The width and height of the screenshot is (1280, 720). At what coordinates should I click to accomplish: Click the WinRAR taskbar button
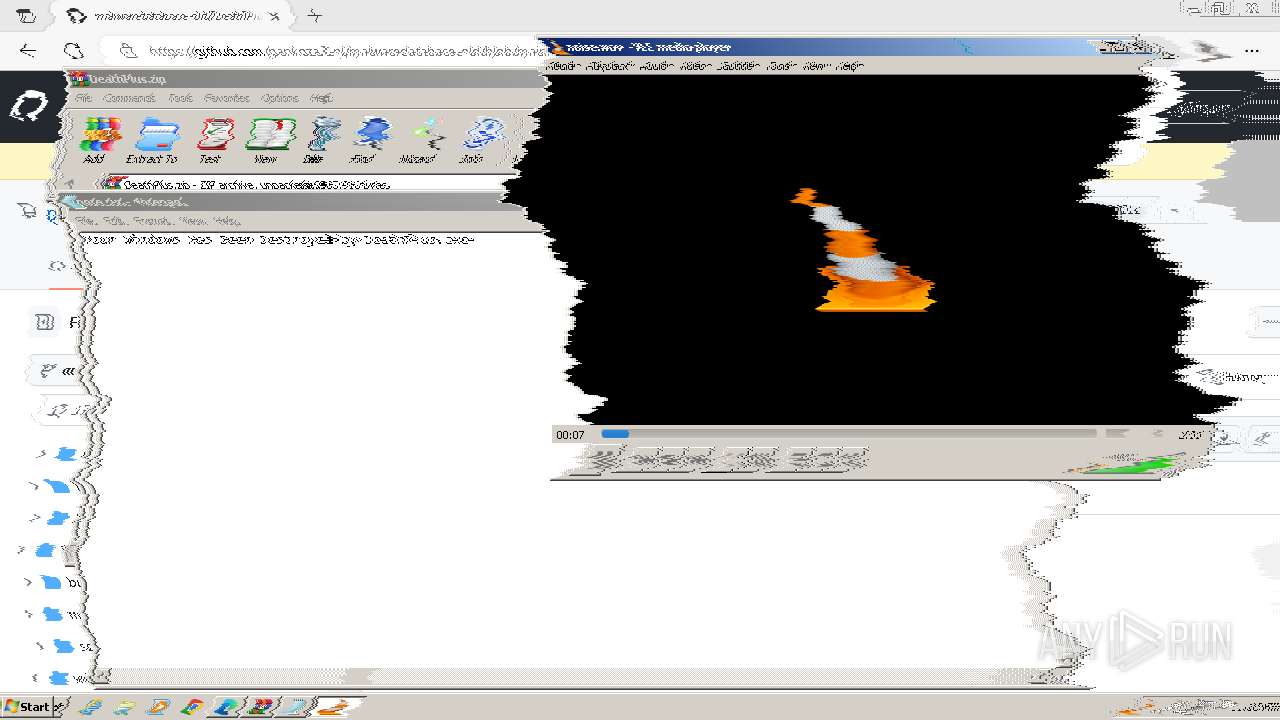(260, 707)
